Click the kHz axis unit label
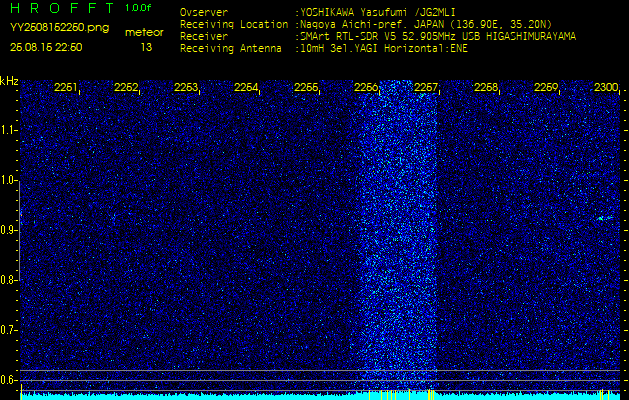 point(9,81)
